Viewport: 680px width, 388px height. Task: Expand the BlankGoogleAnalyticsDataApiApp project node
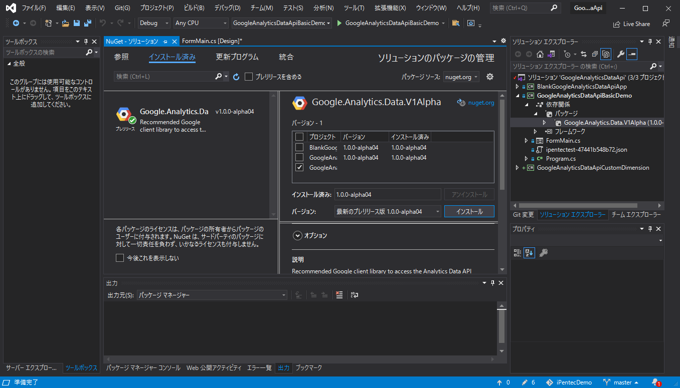click(517, 87)
